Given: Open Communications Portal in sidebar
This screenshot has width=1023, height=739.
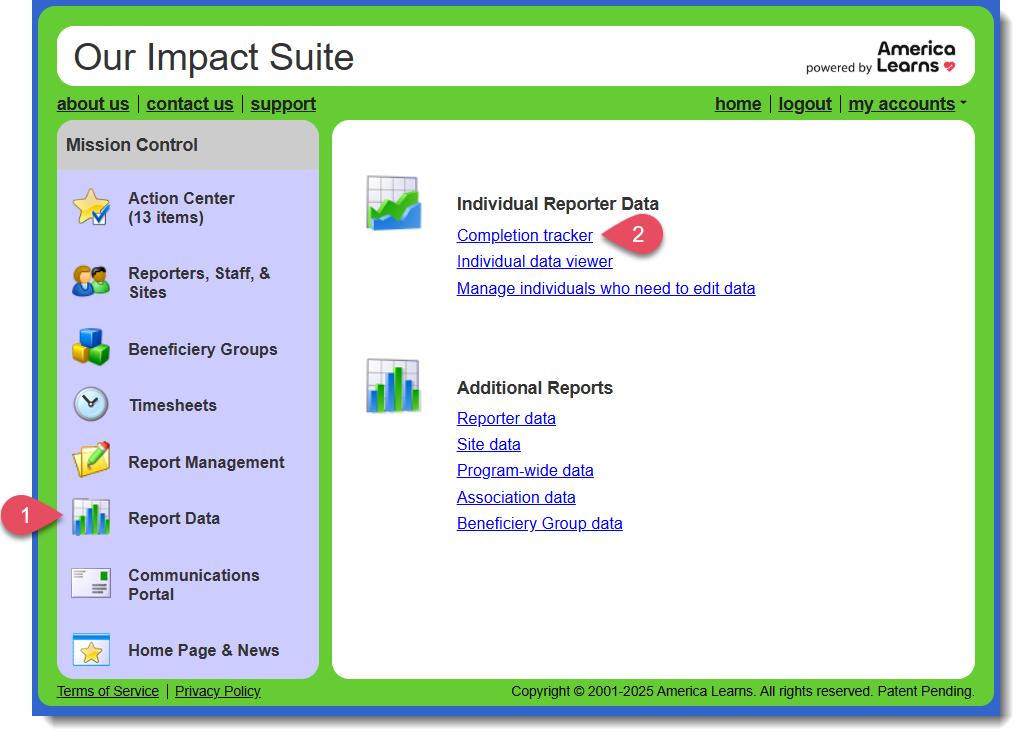Looking at the screenshot, I should (x=194, y=585).
